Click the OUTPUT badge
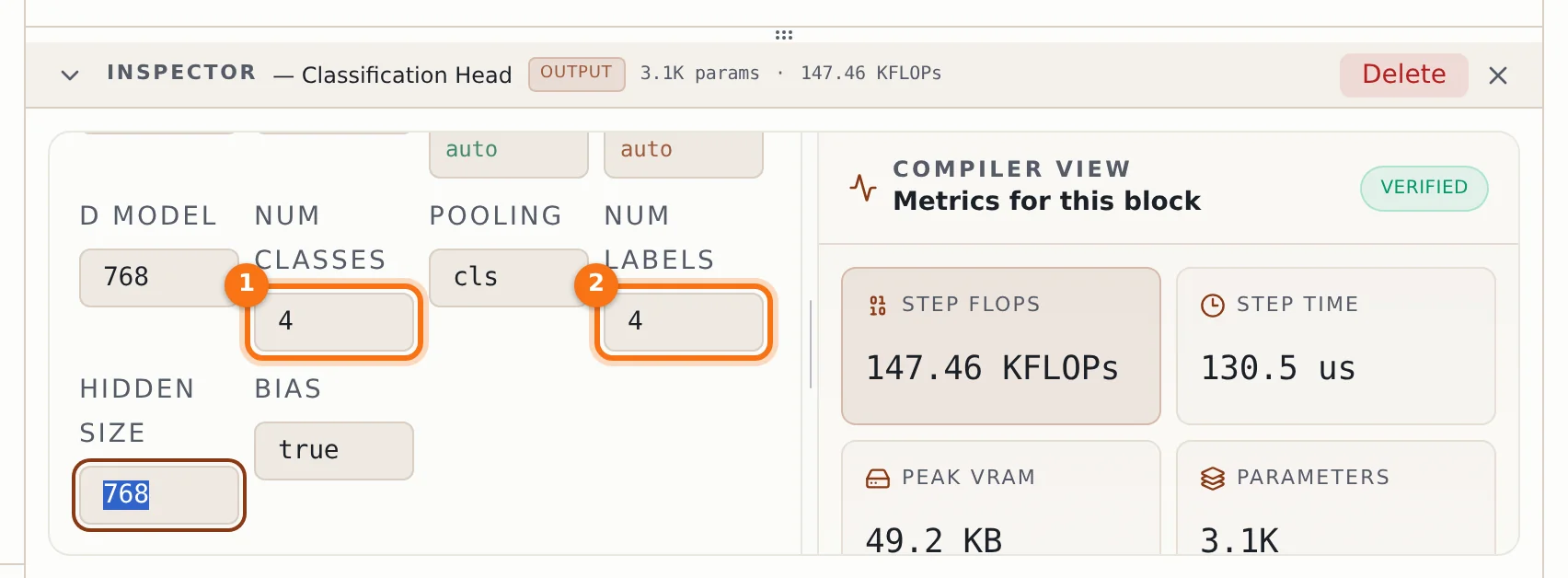This screenshot has width=1568, height=578. 576,74
